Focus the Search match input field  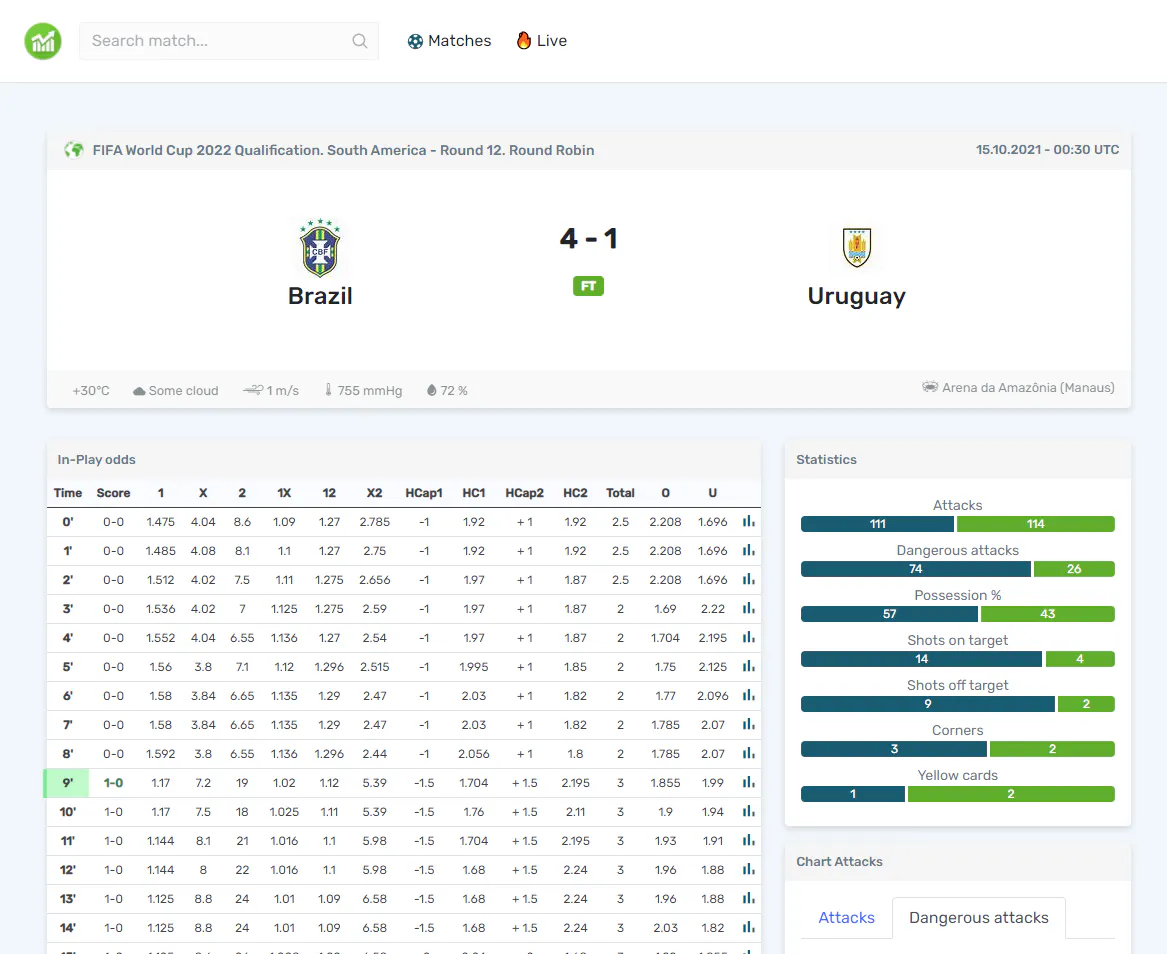click(229, 41)
